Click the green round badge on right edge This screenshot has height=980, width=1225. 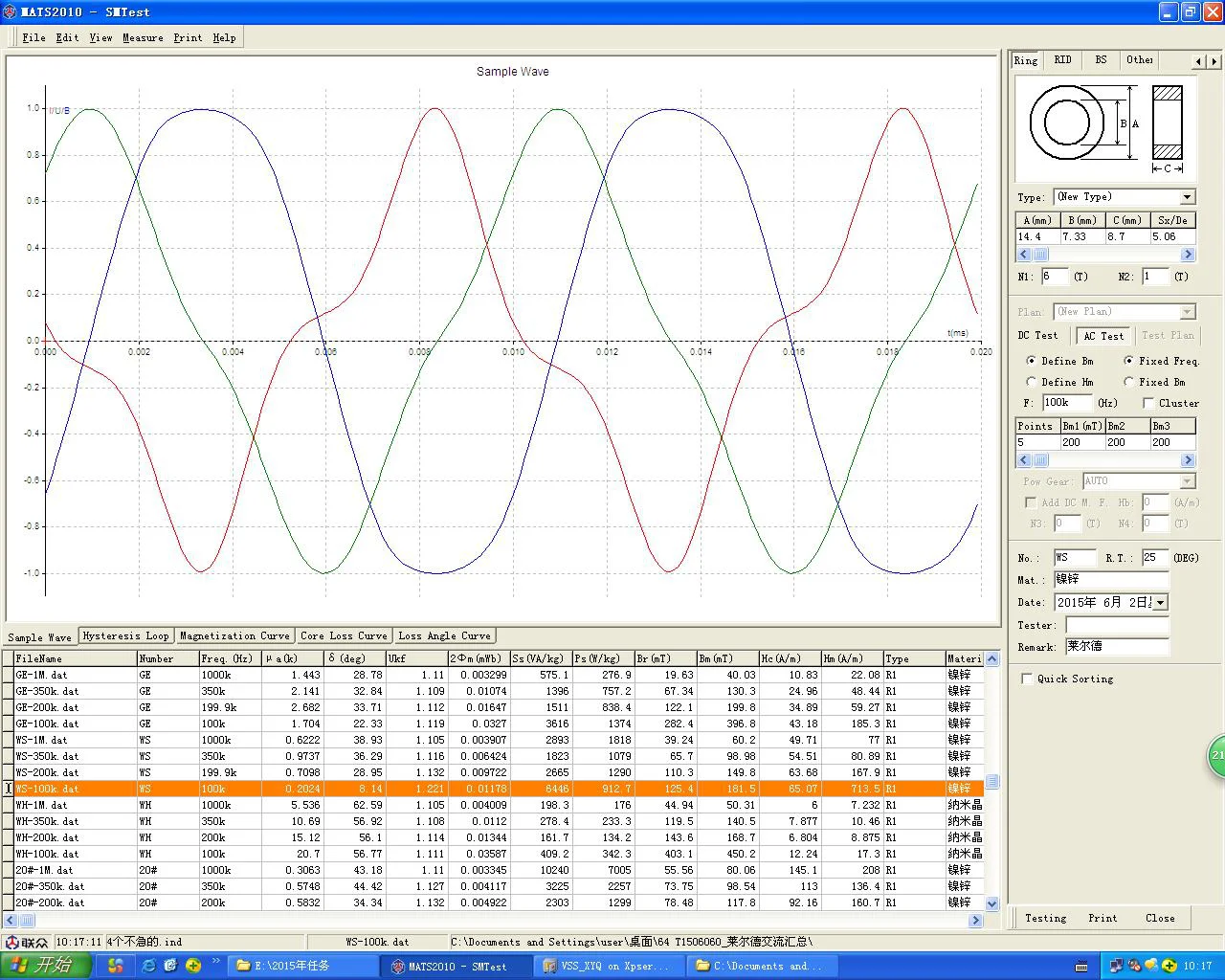(x=1216, y=755)
